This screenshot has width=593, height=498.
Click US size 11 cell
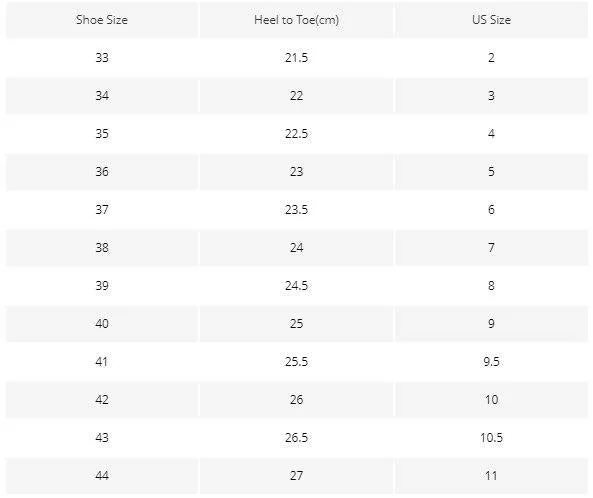(x=491, y=475)
